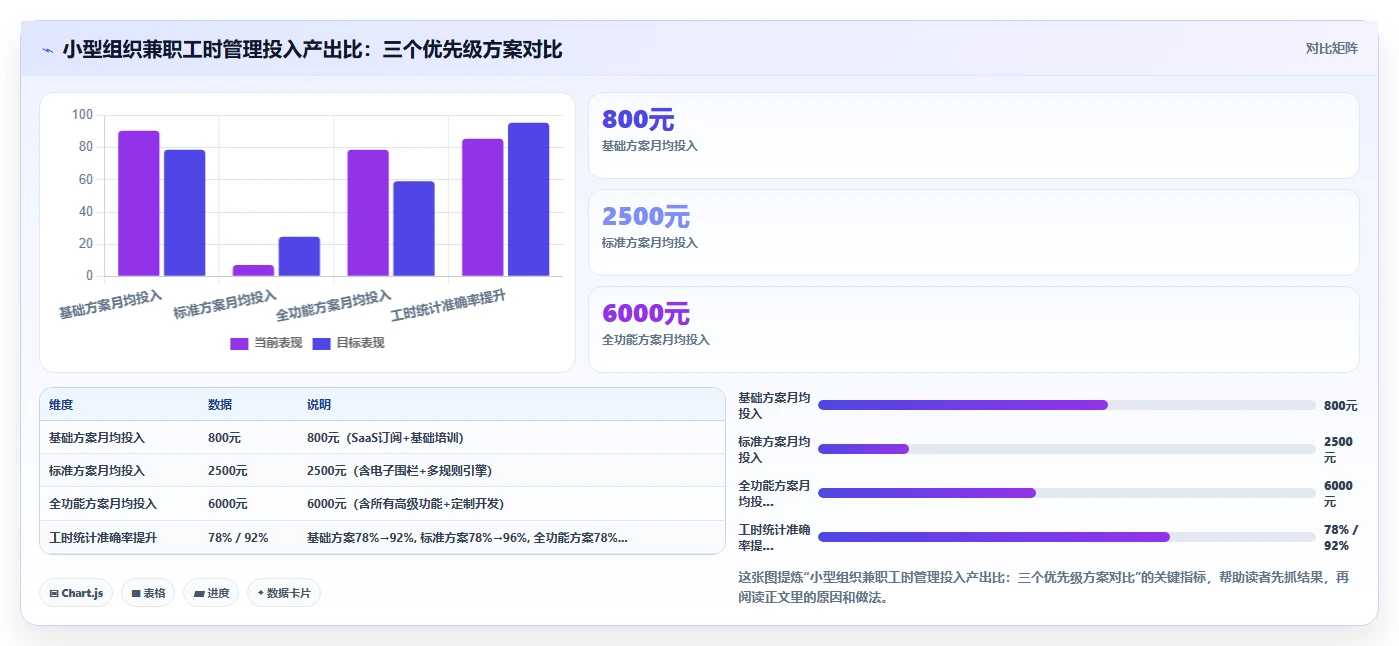This screenshot has height=646, width=1399.
Task: Click the summary paragraph starting 这张图提炼
Action: pos(1043,587)
